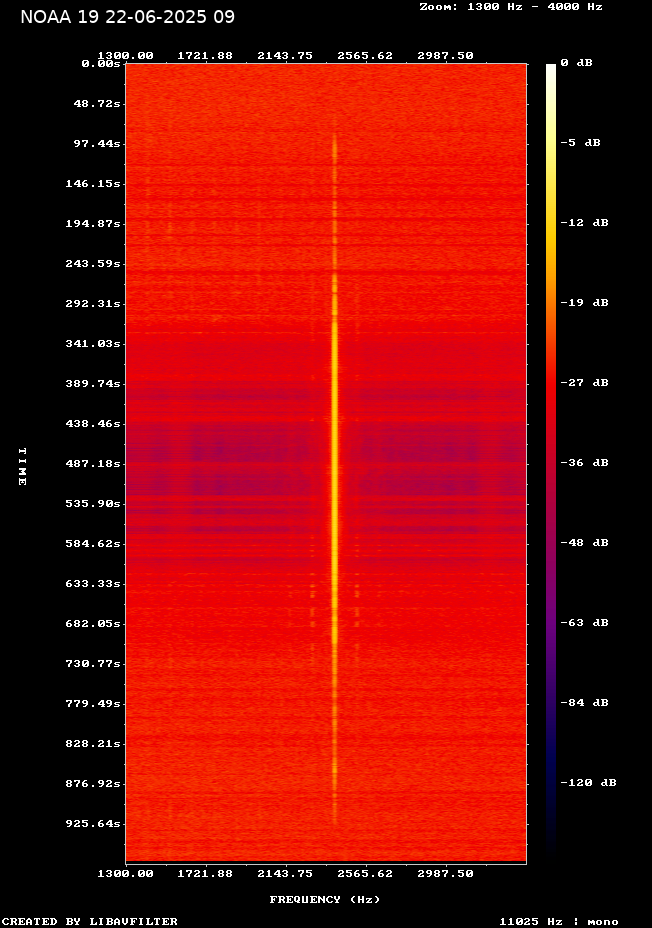Click 2565.62 on the bottom frequency axis

[365, 873]
